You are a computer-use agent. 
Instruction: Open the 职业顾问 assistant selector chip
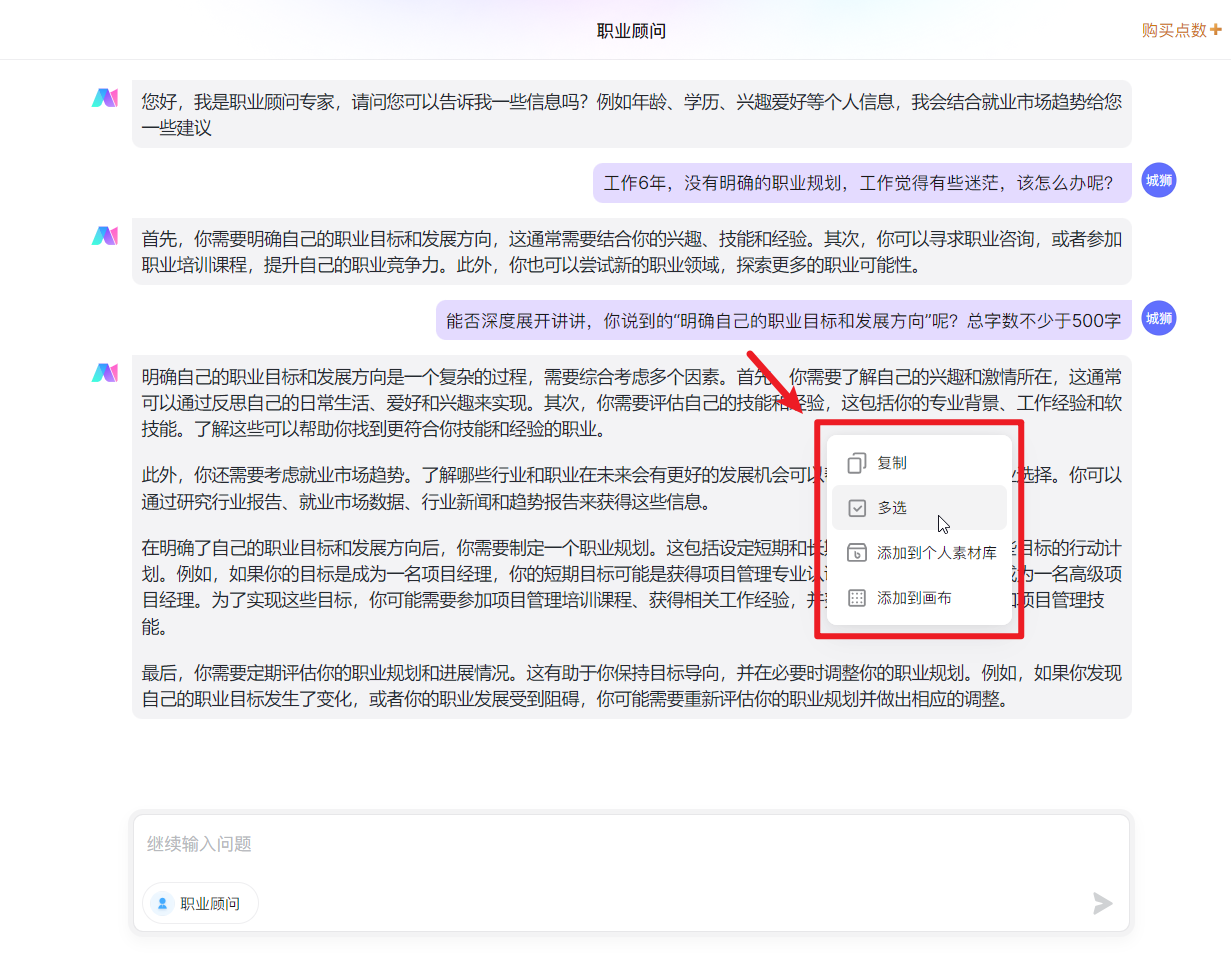pyautogui.click(x=199, y=903)
